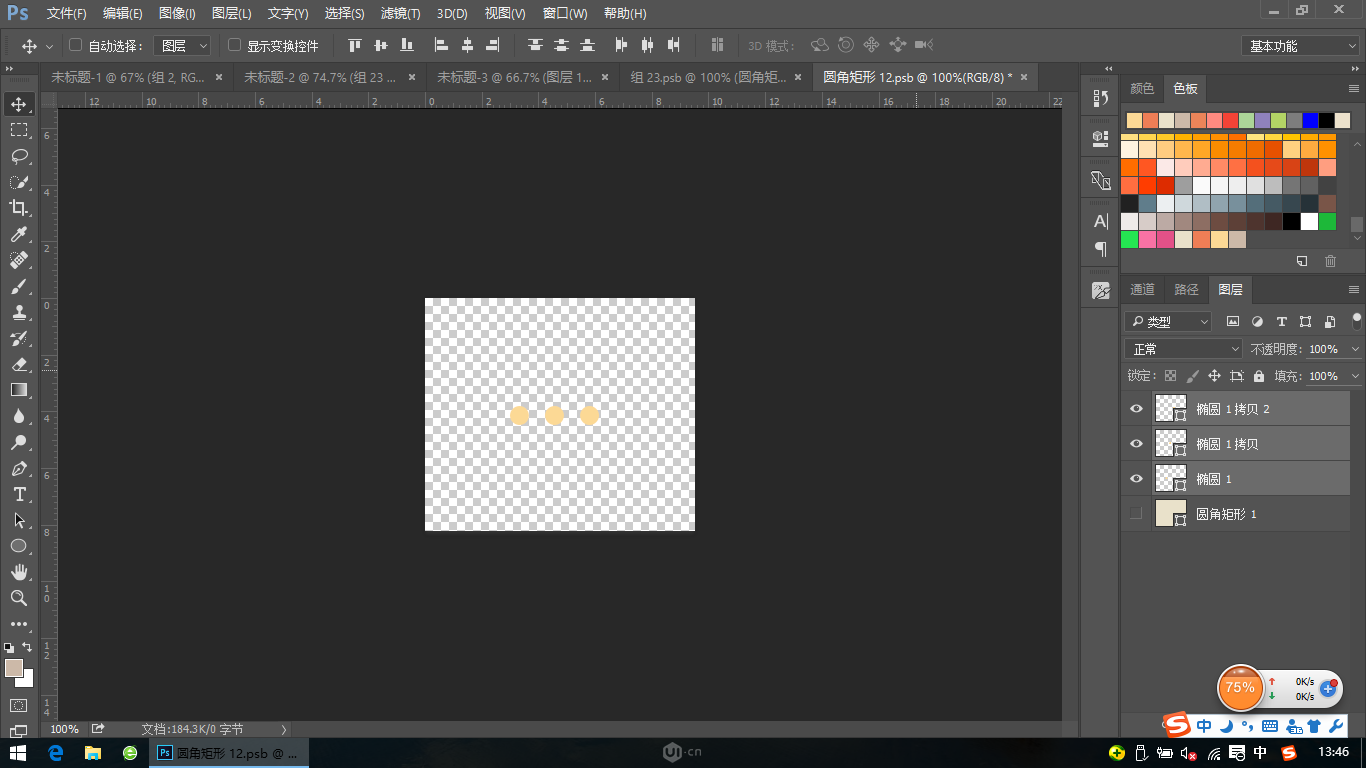
Task: Select the Crop tool
Action: point(19,208)
